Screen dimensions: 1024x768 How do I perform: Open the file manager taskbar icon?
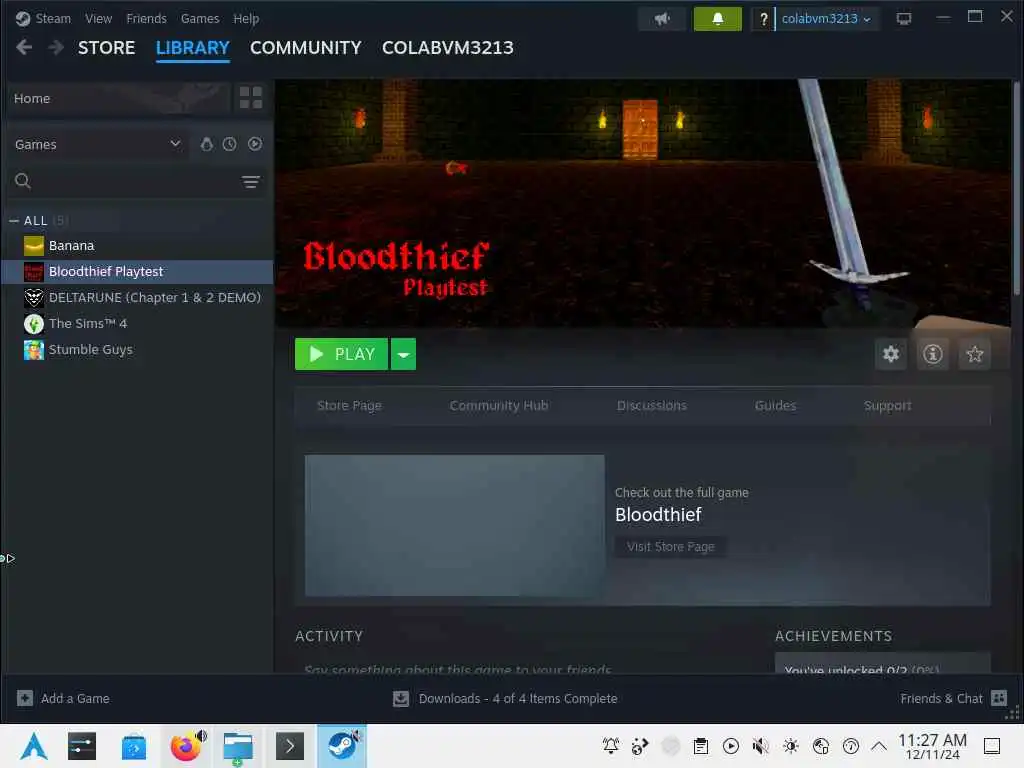(238, 746)
